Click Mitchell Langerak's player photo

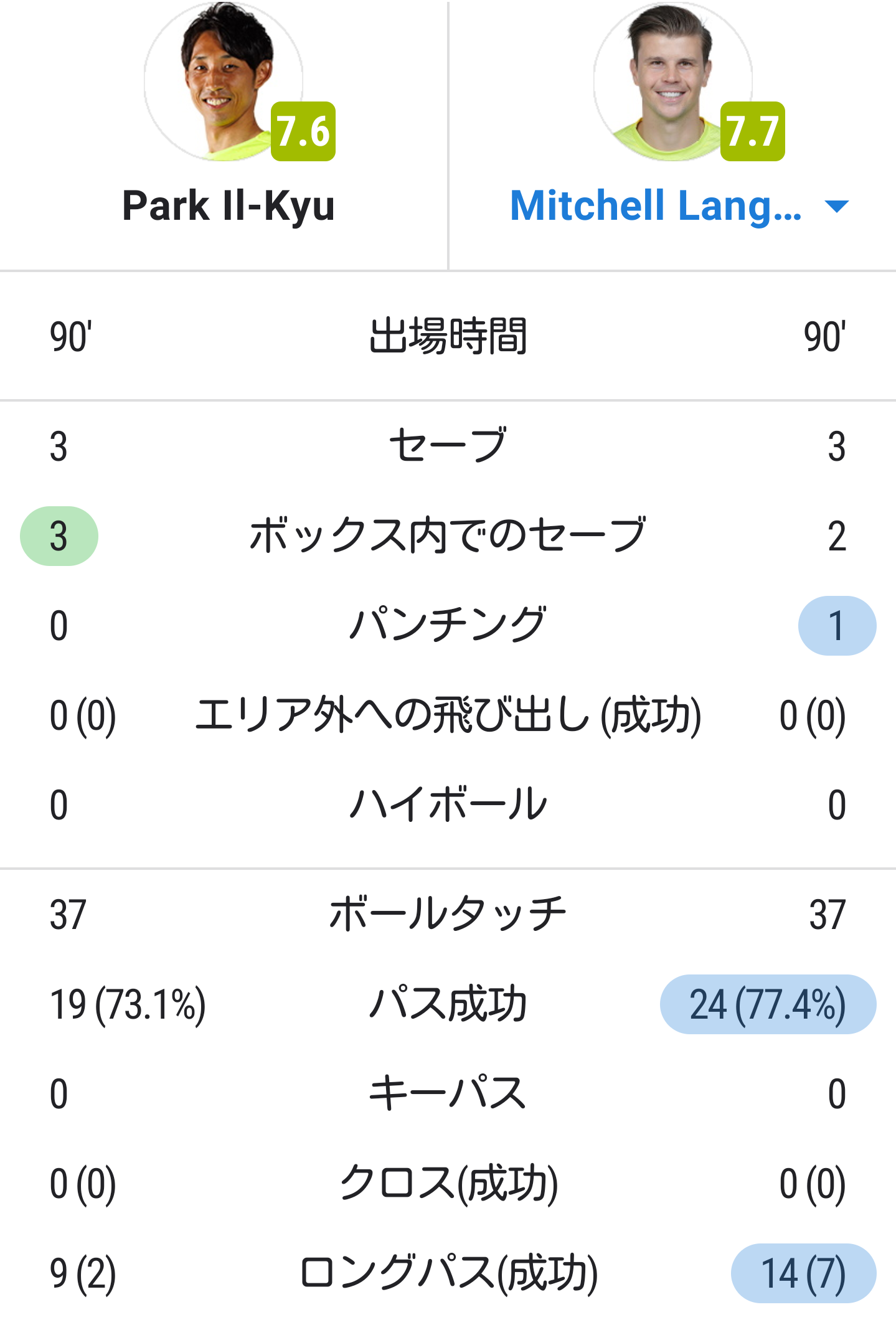click(672, 81)
